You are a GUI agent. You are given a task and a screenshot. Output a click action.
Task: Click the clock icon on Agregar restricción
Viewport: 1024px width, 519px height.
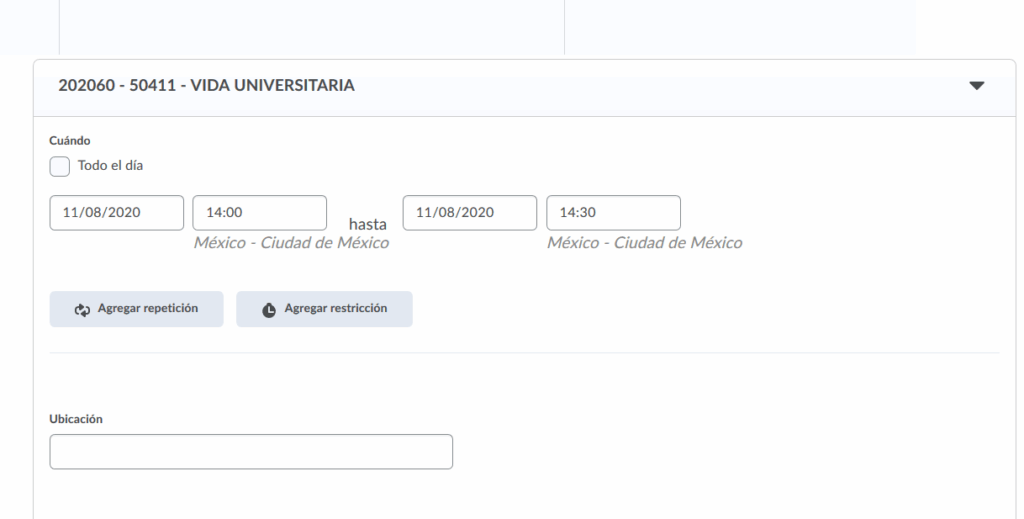pos(268,310)
